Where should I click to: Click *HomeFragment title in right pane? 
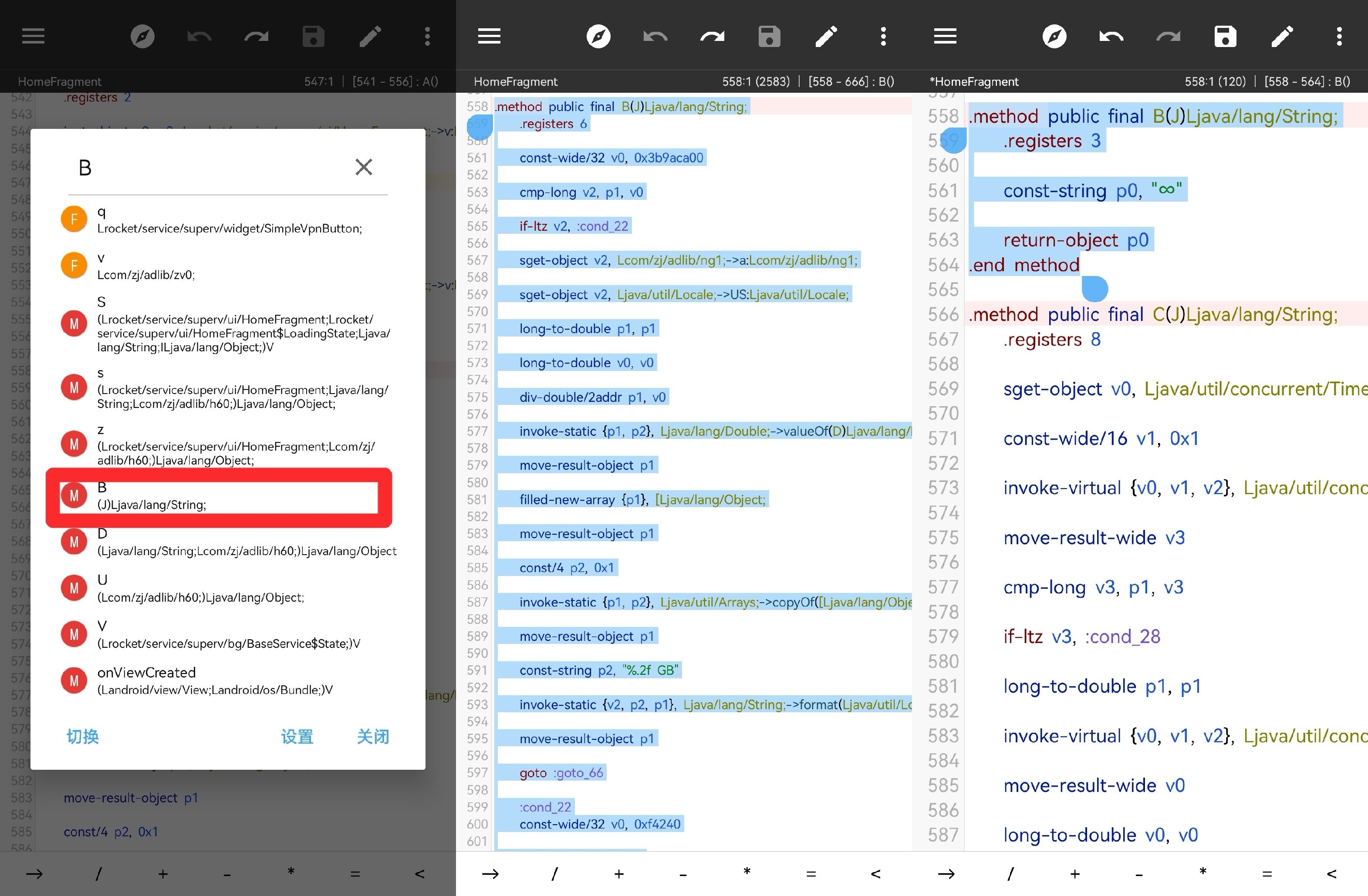point(974,81)
